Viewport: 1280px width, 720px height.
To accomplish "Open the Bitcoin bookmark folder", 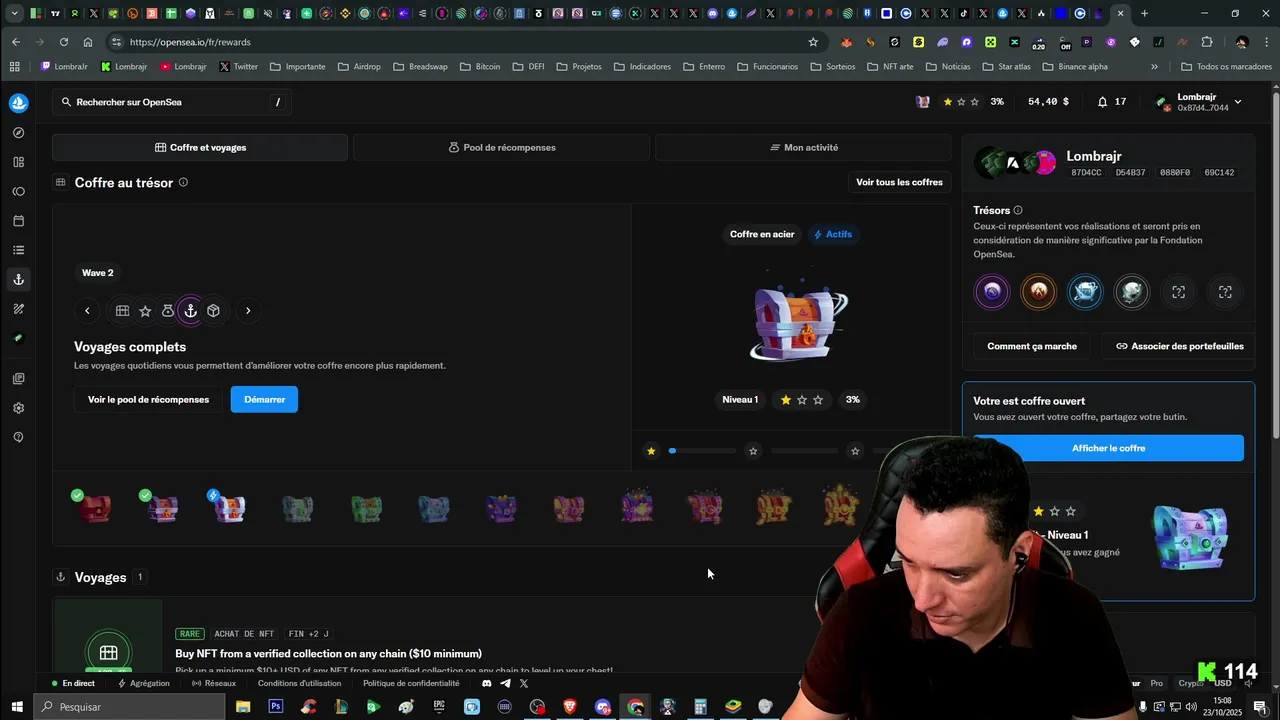I will point(480,67).
